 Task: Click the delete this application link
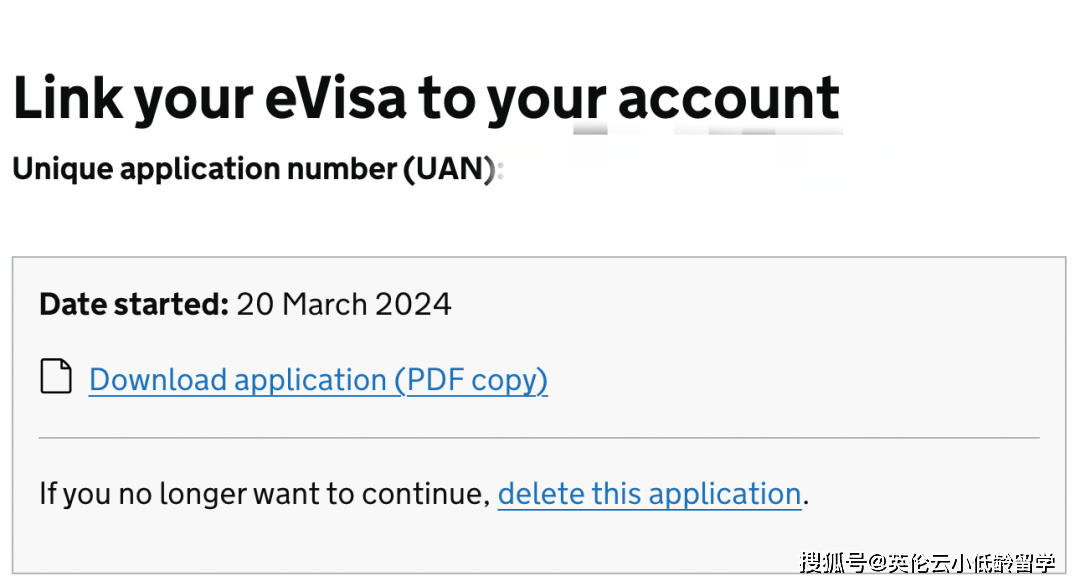(x=649, y=494)
